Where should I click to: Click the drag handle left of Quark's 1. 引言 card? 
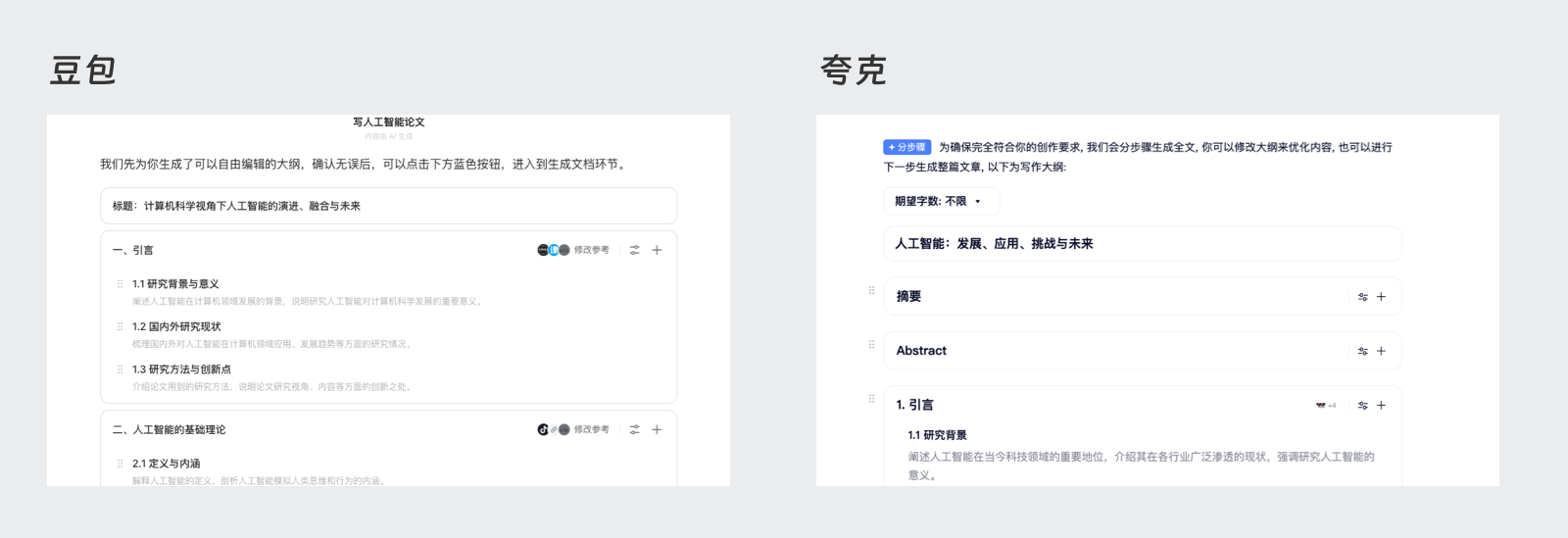pos(871,398)
